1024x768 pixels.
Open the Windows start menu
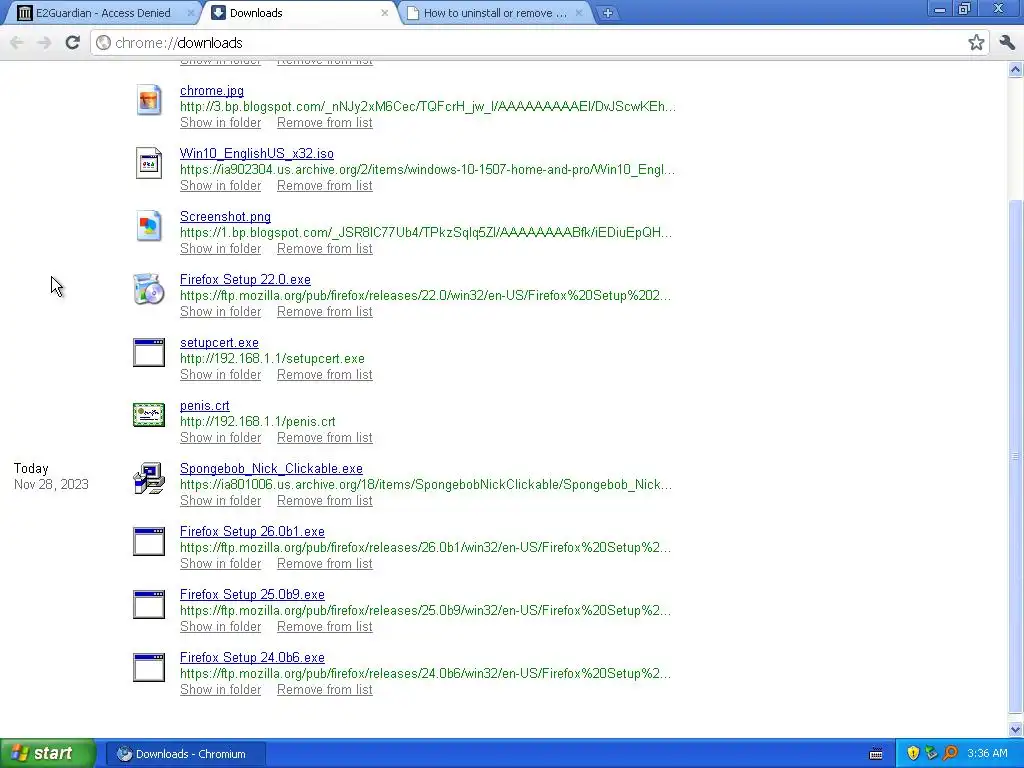[48, 754]
